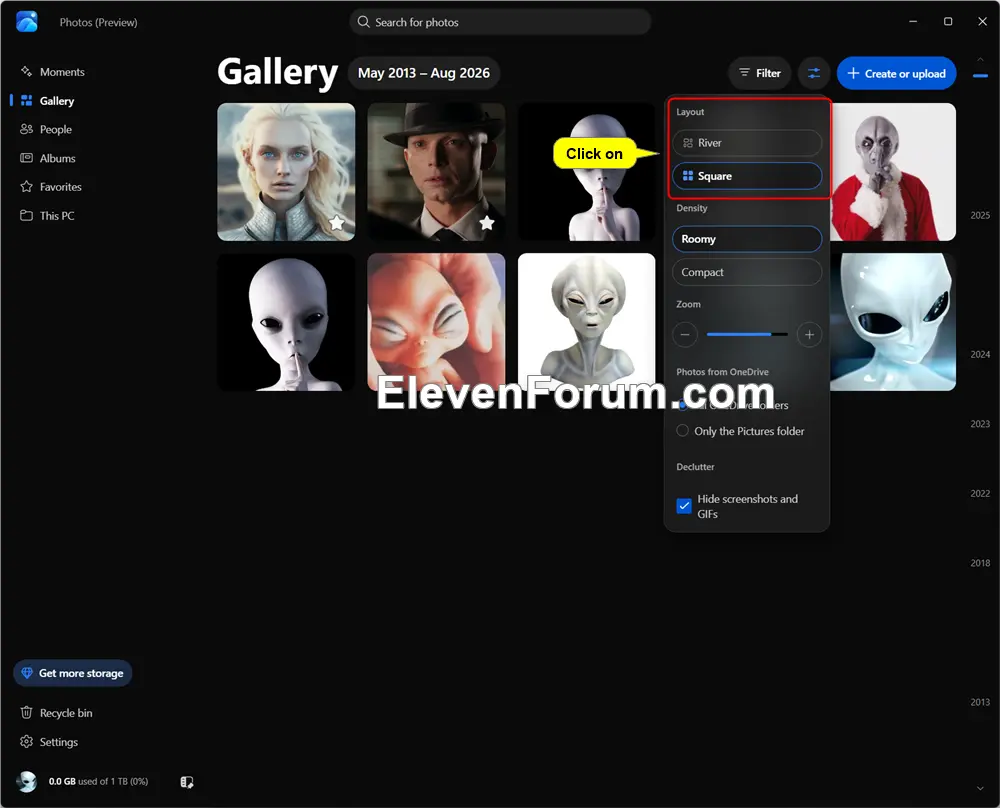Viewport: 1000px width, 808px height.
Task: Click the search magnifier icon
Action: click(364, 22)
